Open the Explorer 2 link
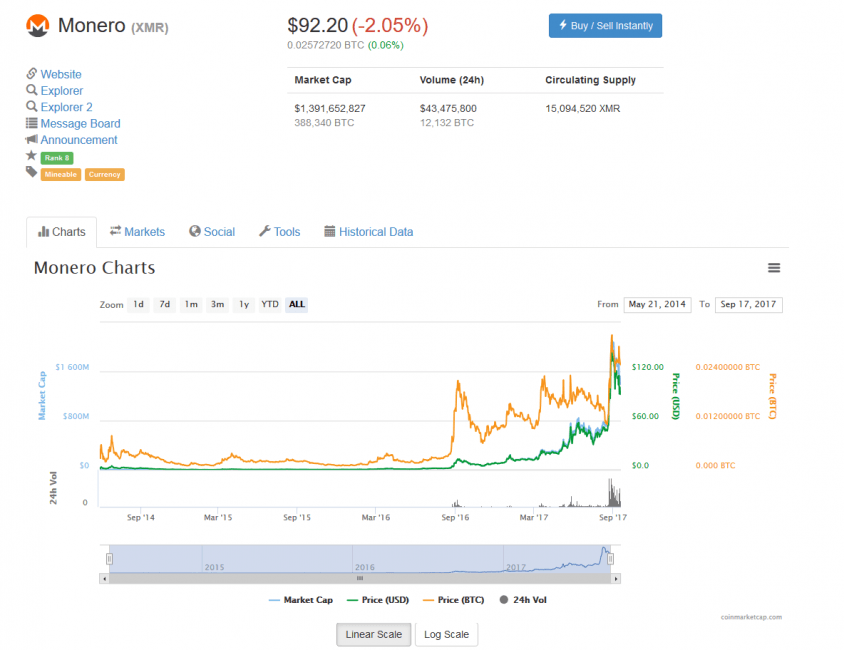 point(66,107)
